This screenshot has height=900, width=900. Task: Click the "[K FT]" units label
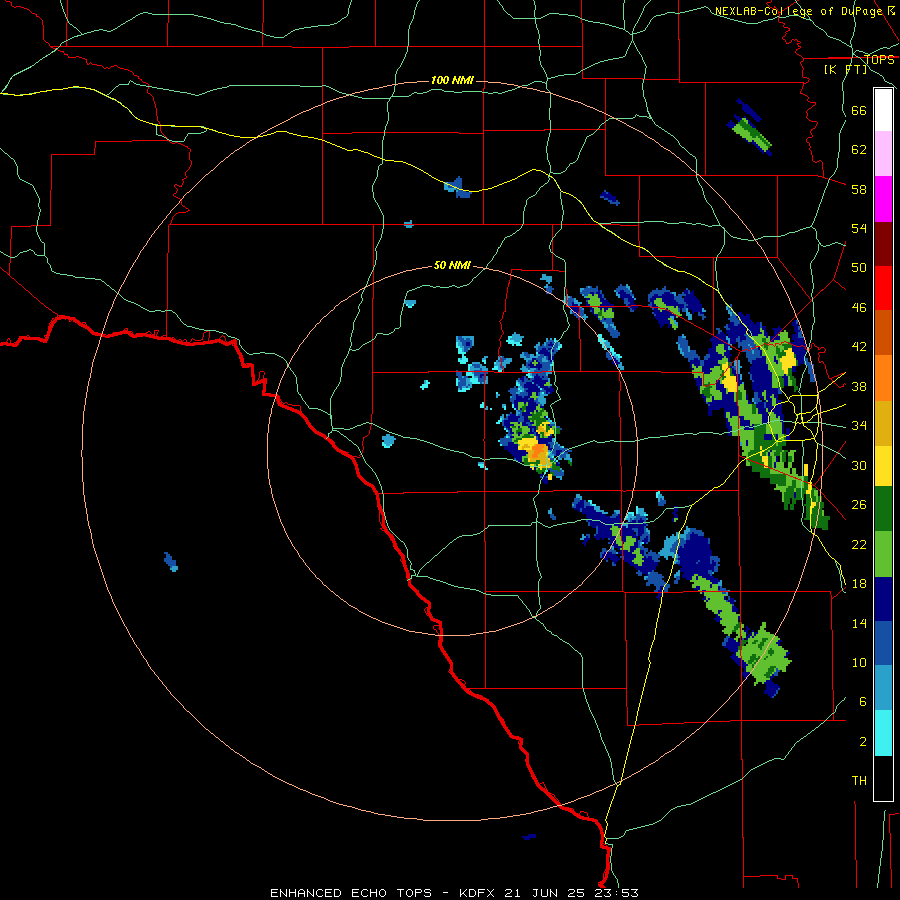pyautogui.click(x=845, y=69)
